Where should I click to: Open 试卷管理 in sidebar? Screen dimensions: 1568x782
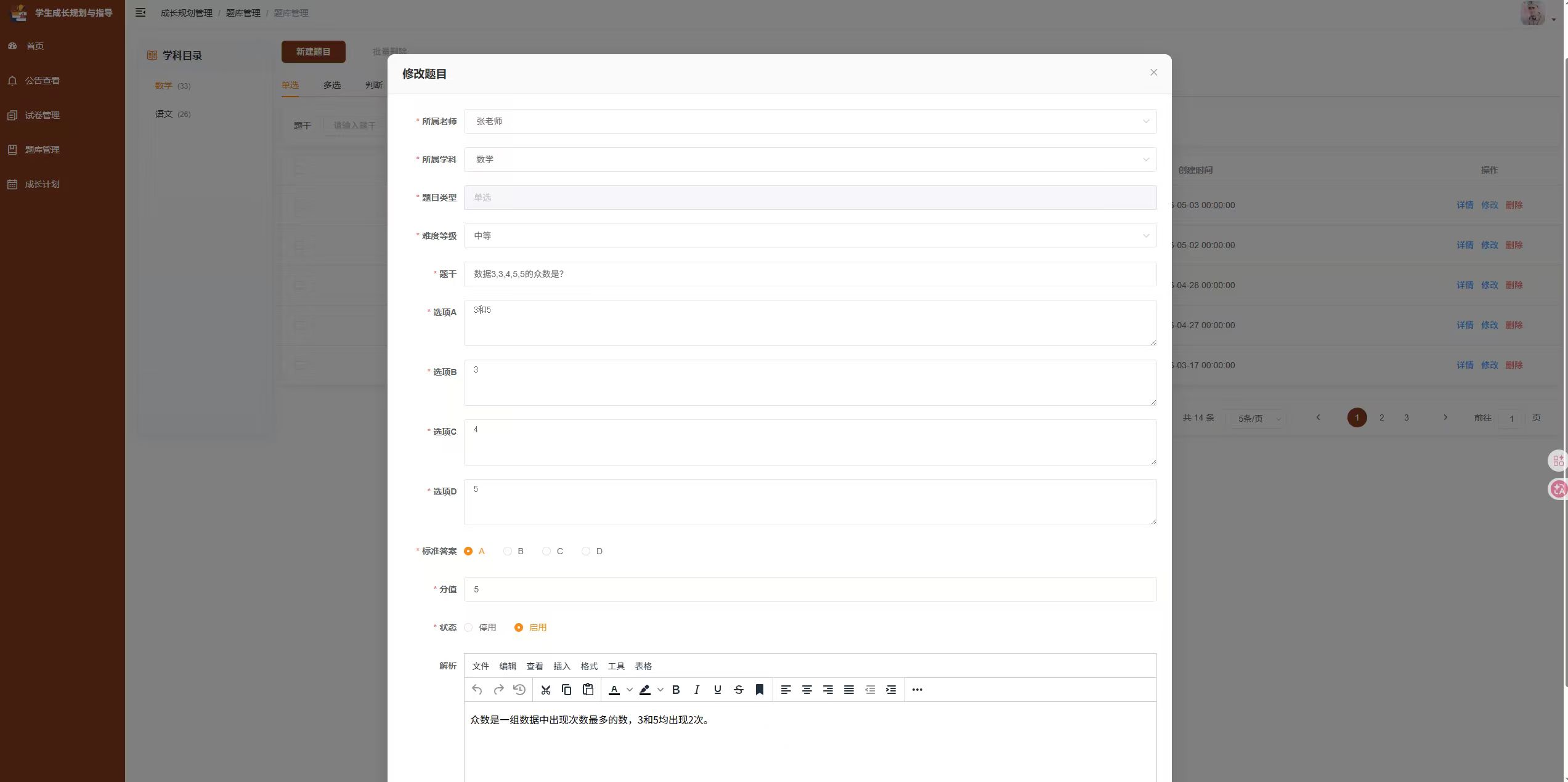(x=43, y=115)
